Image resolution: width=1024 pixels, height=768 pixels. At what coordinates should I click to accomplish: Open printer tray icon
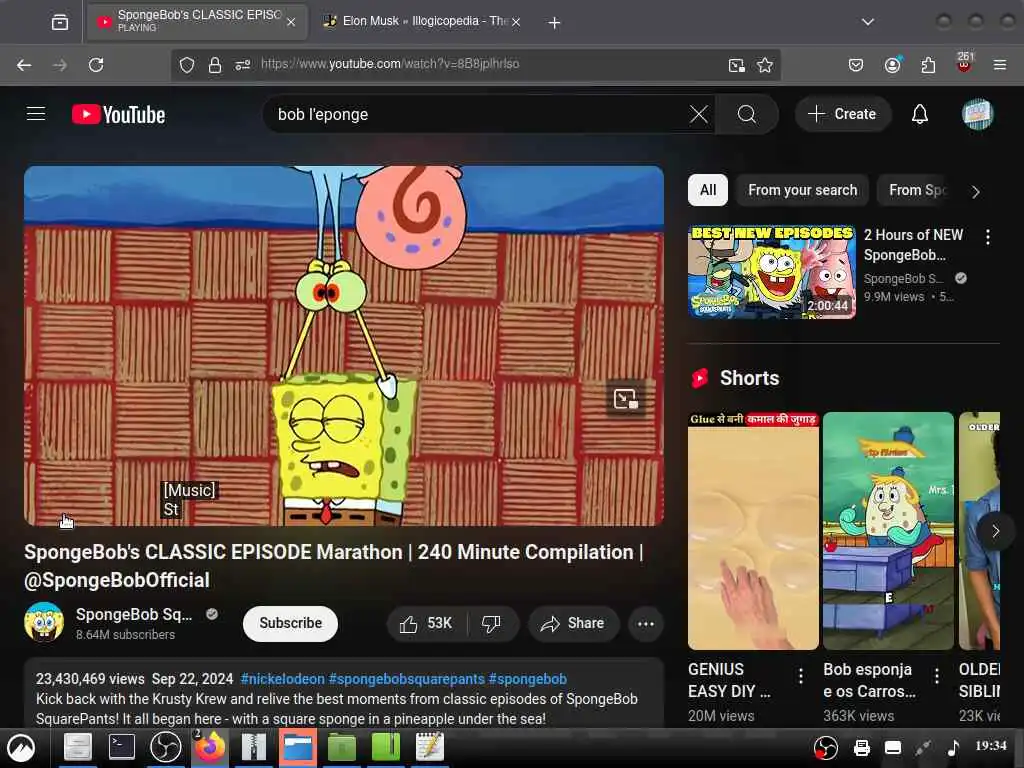[x=862, y=748]
